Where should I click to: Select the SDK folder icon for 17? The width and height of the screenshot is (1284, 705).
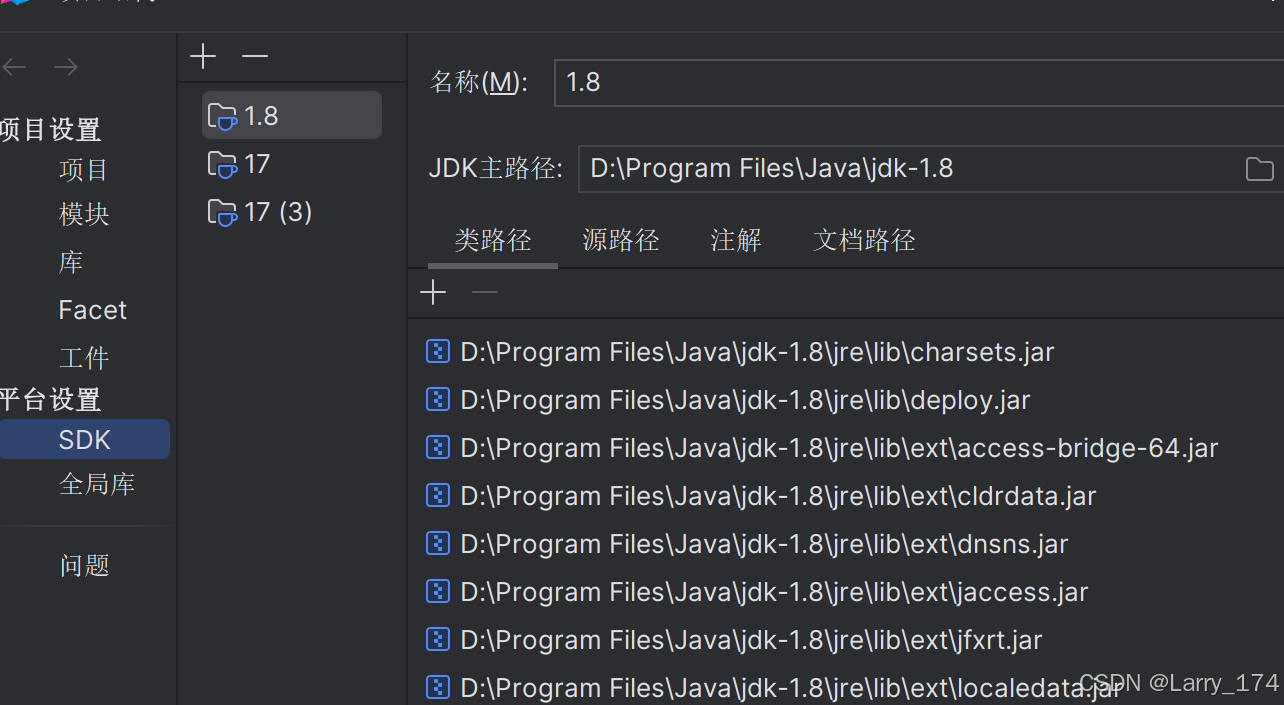[x=221, y=164]
